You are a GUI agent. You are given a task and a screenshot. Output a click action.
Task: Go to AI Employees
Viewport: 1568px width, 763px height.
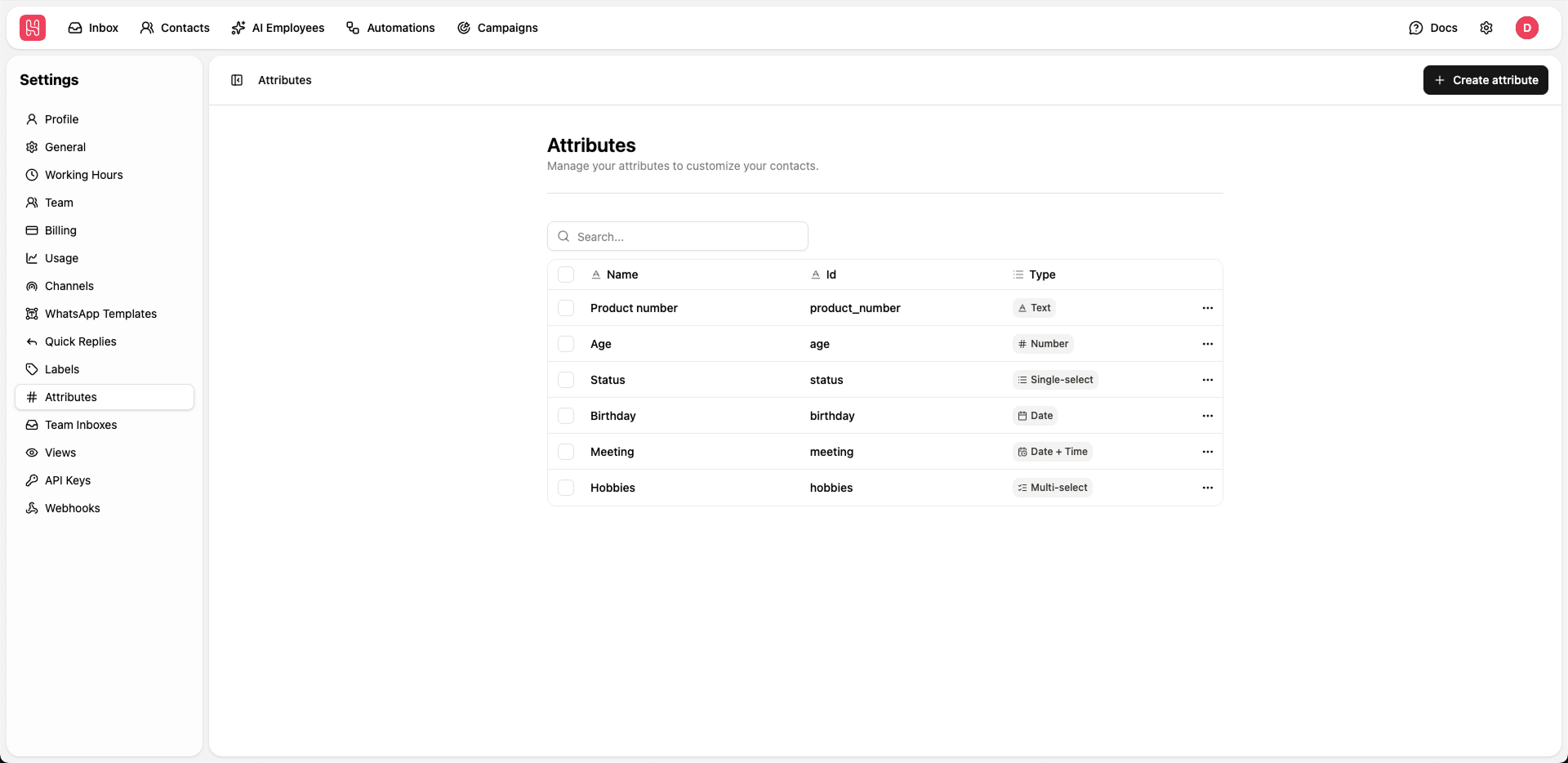(x=278, y=28)
